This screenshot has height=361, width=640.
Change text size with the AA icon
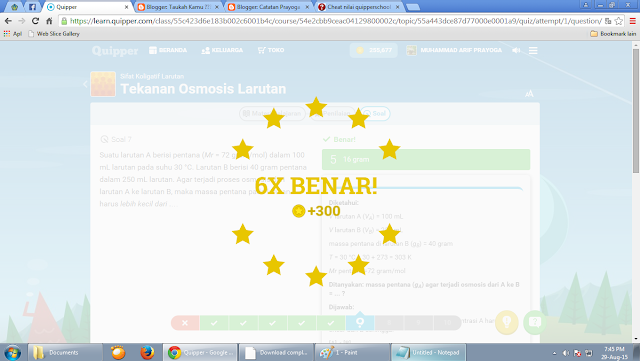pos(529,94)
